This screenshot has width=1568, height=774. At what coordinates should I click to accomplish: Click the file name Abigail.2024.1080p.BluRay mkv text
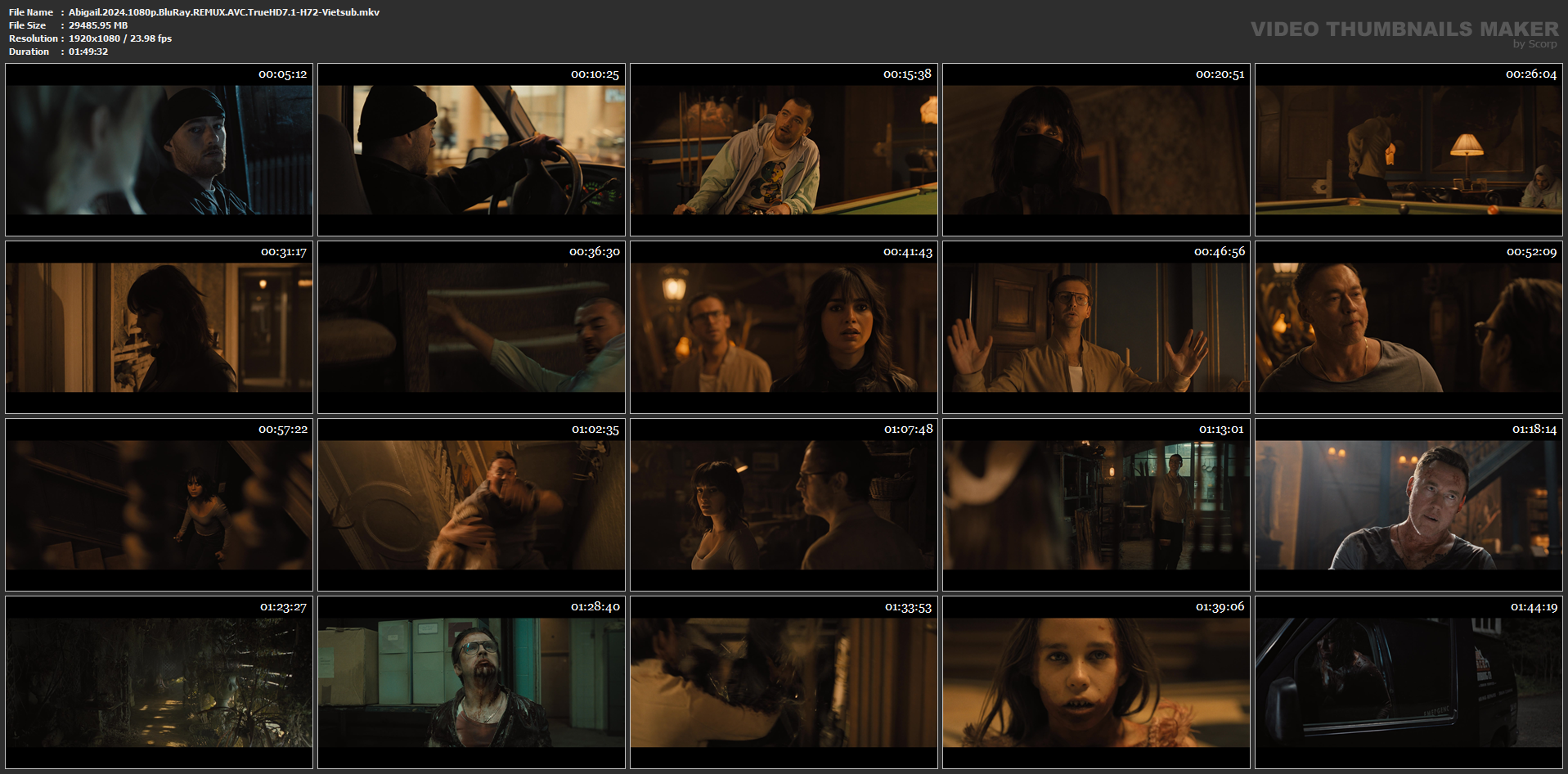pos(224,12)
